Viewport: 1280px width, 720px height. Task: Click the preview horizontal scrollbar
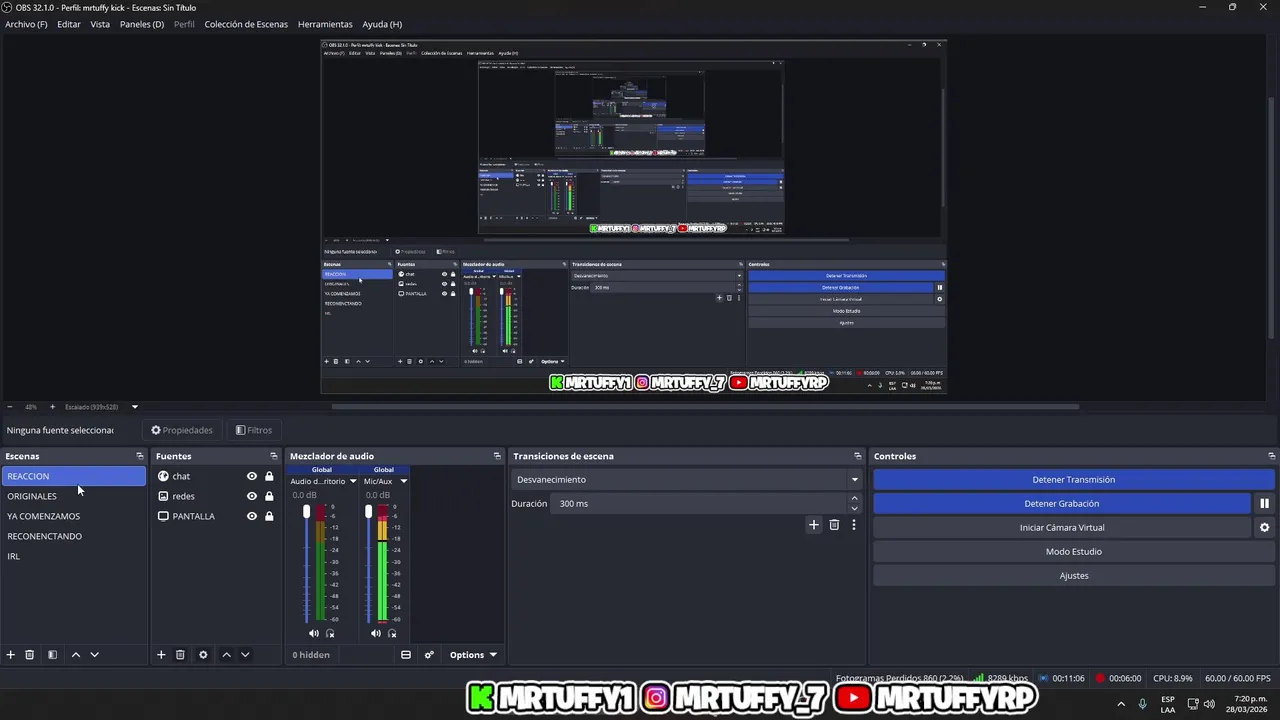click(705, 407)
